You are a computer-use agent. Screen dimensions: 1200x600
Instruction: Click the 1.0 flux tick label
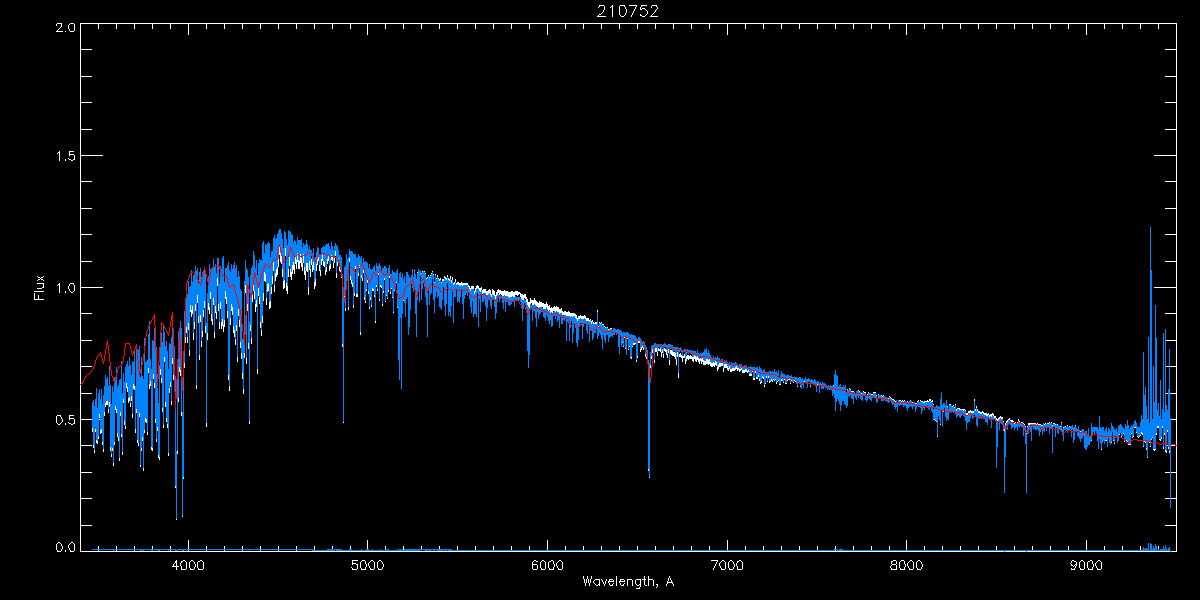click(65, 288)
